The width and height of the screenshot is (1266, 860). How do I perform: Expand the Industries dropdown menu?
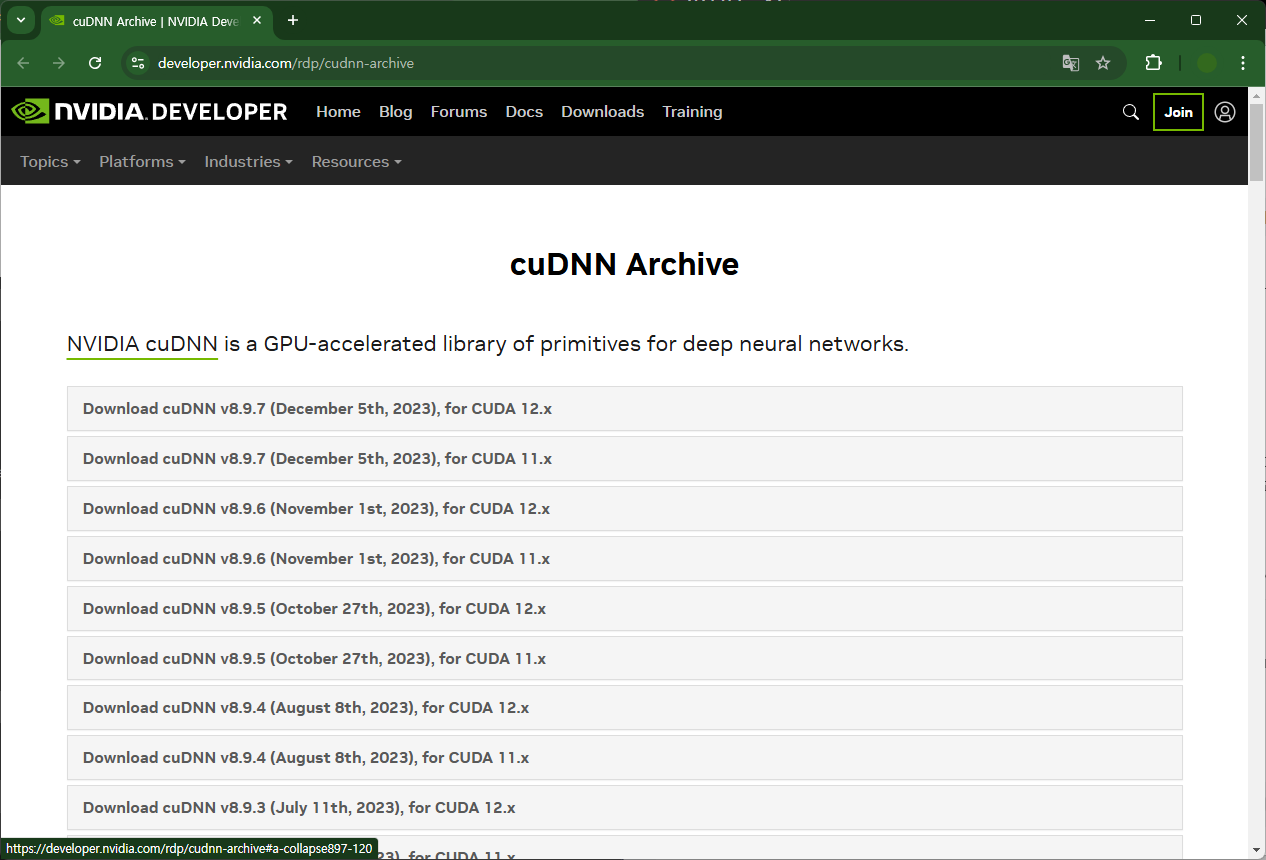(248, 162)
